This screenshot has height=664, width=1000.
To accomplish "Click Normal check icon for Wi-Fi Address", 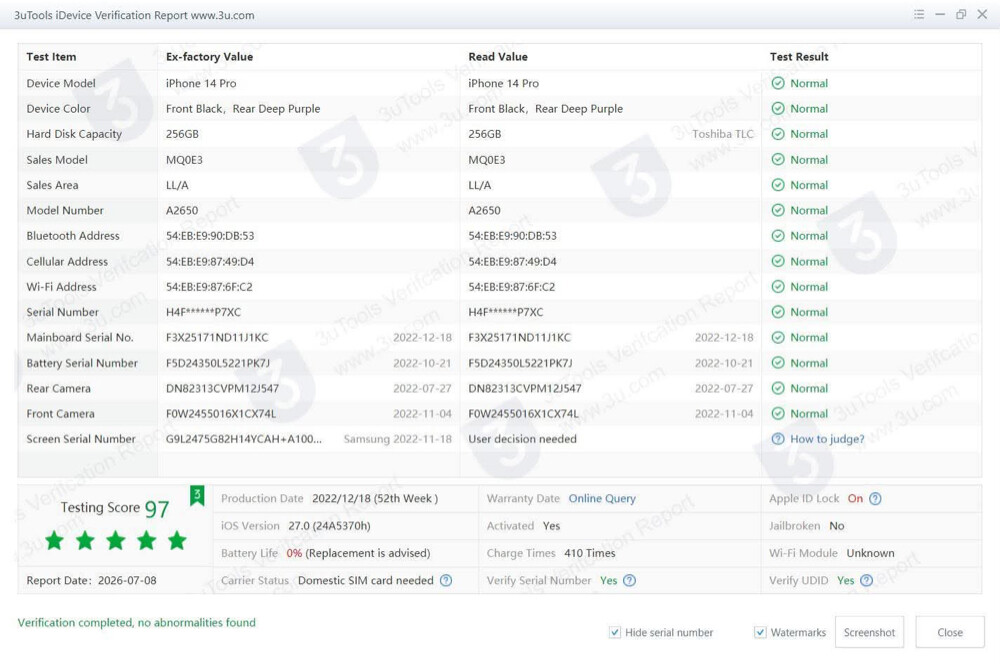I will [x=777, y=287].
